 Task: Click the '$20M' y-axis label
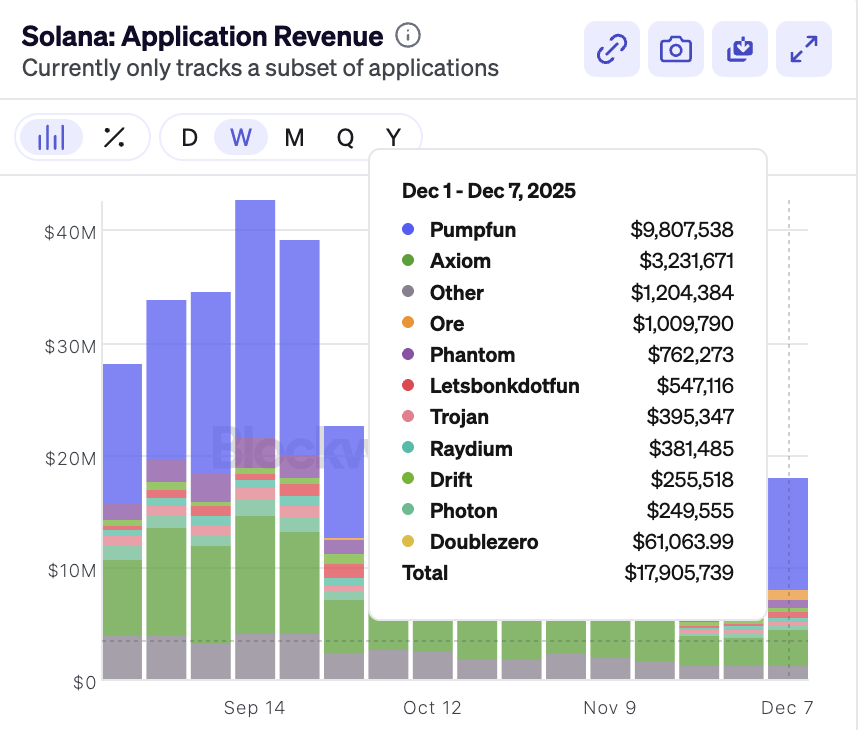point(71,458)
